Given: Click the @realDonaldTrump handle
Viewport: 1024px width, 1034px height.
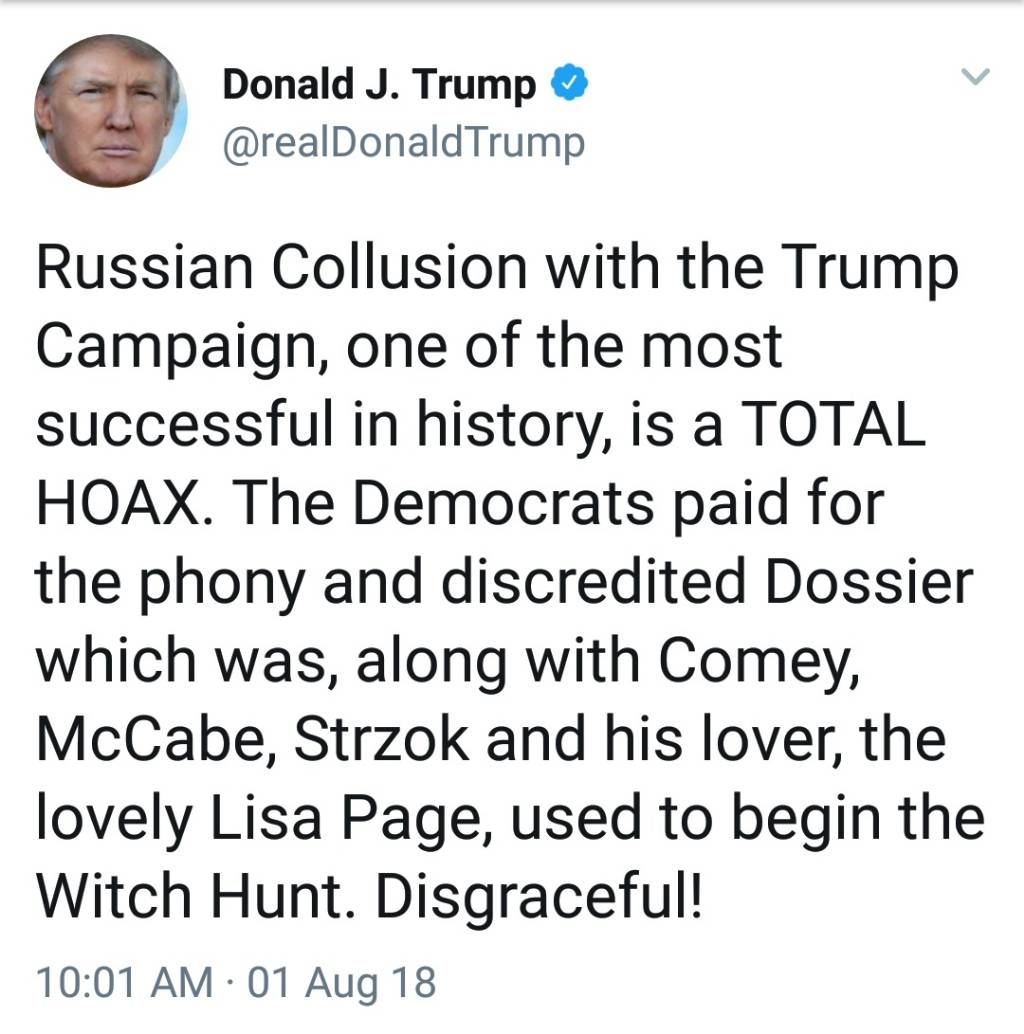Looking at the screenshot, I should coord(404,143).
